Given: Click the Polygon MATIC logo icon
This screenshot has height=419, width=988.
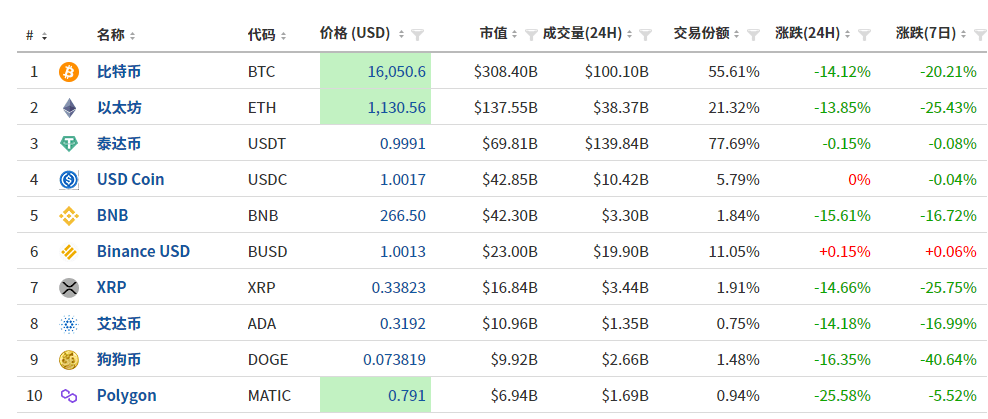Looking at the screenshot, I should [x=69, y=396].
